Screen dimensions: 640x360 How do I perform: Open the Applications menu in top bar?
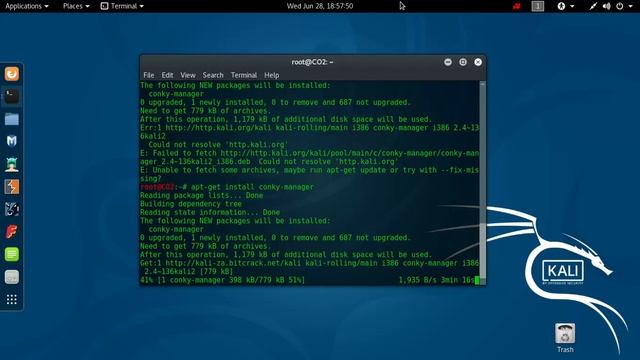pos(27,6)
